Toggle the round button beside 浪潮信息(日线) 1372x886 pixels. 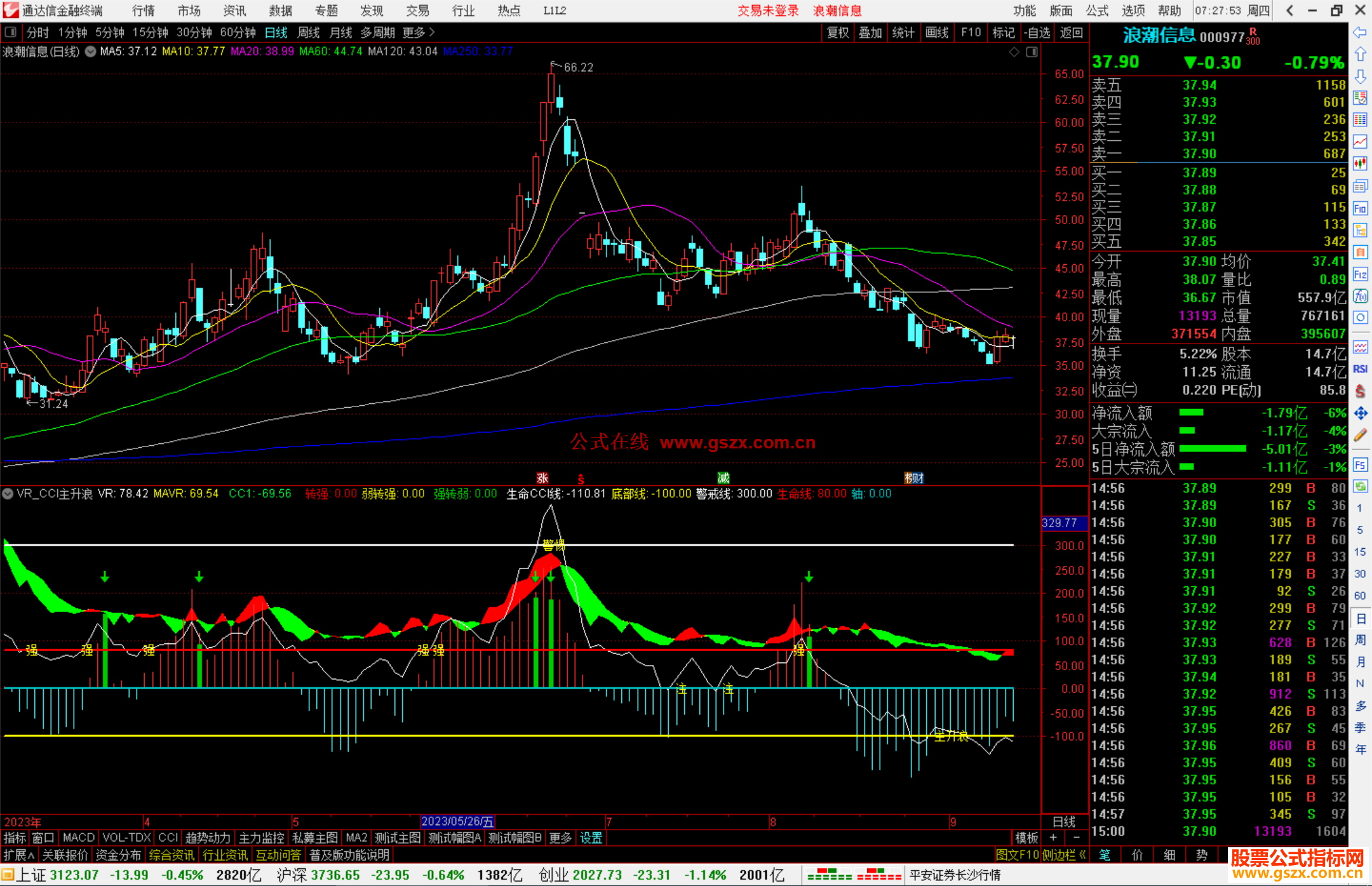tap(90, 51)
